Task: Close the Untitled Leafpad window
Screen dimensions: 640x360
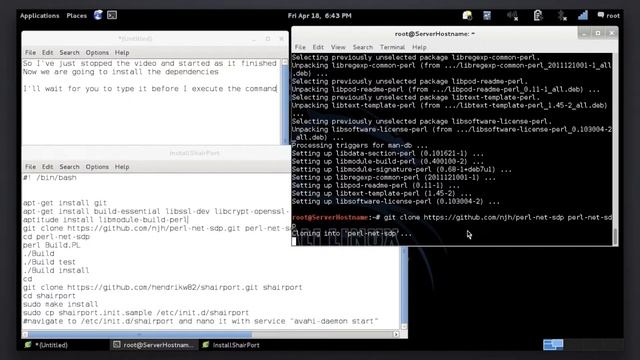Action: tap(281, 38)
